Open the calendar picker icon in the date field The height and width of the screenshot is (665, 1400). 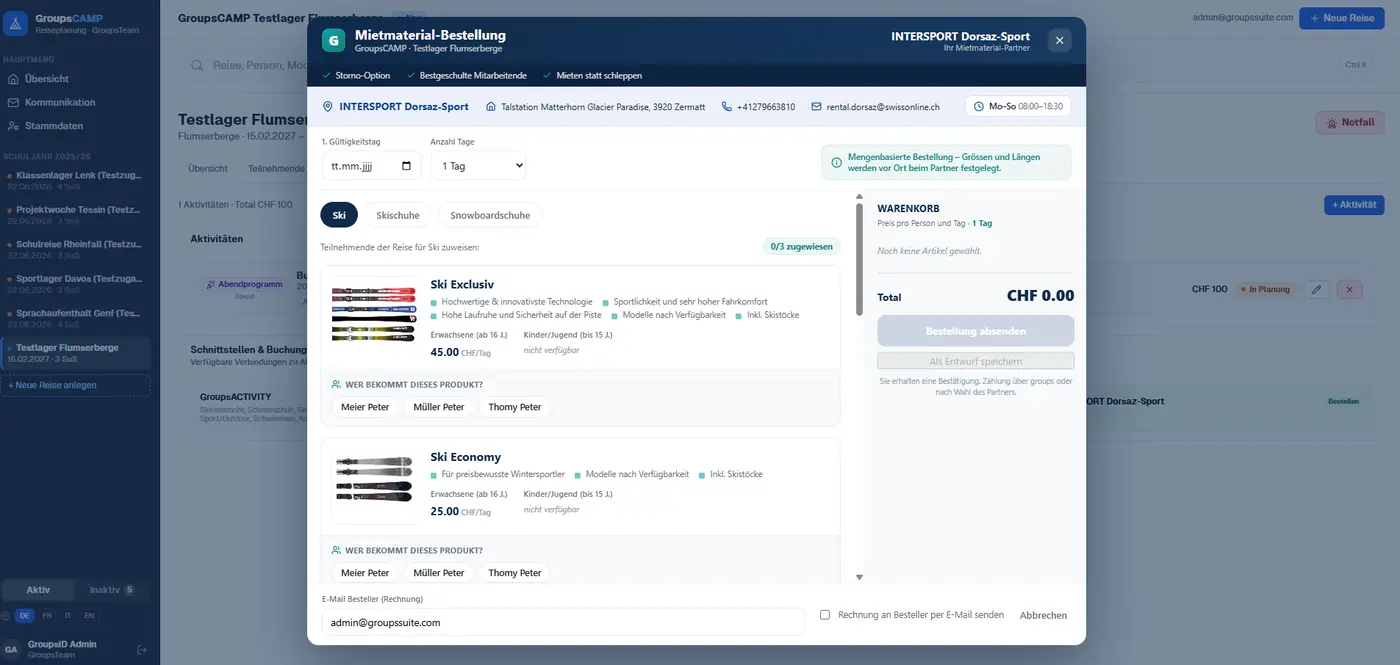click(x=406, y=166)
